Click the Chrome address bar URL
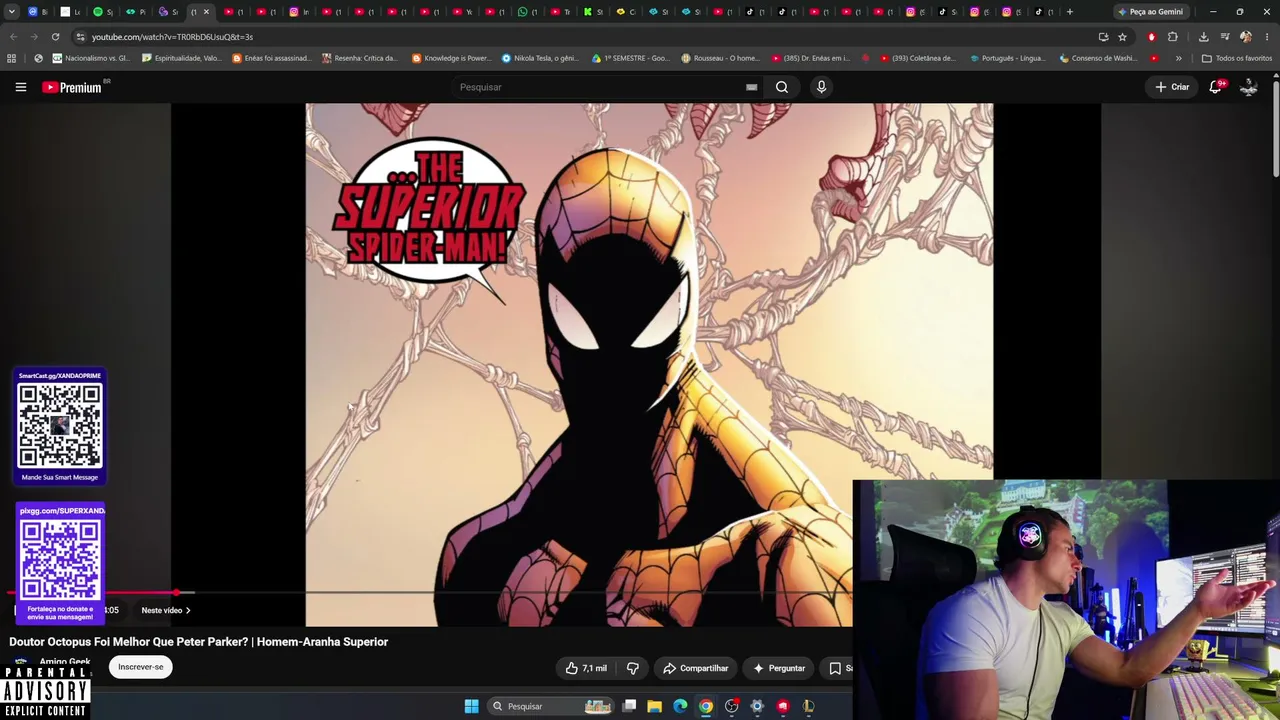The width and height of the screenshot is (1280, 720). pyautogui.click(x=172, y=37)
